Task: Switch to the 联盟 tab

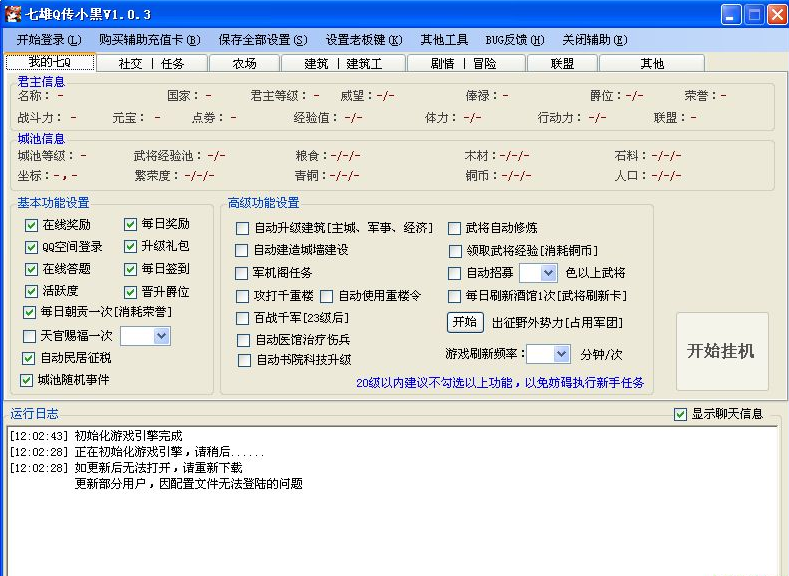Action: click(562, 63)
